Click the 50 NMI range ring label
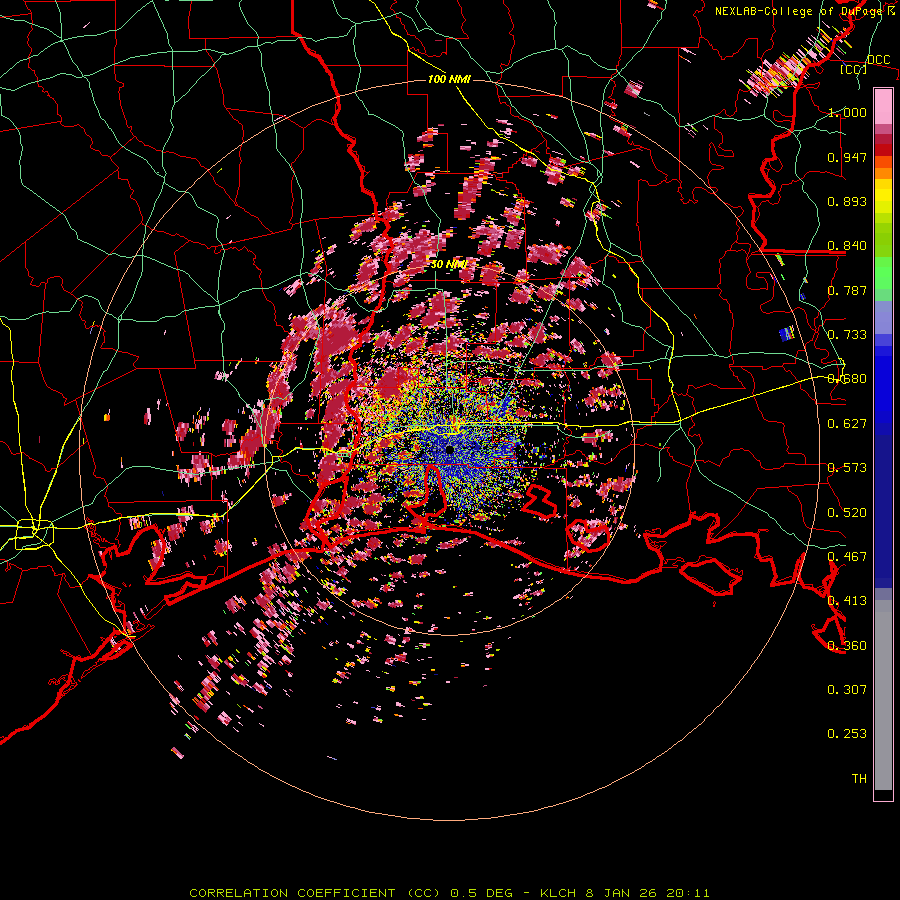The image size is (900, 900). click(448, 265)
